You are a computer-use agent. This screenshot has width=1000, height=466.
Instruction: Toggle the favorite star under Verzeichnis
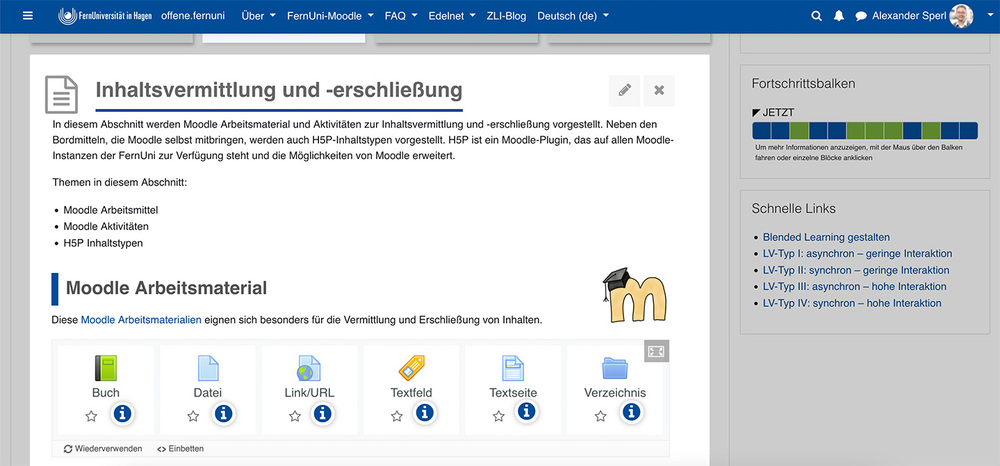pos(600,416)
